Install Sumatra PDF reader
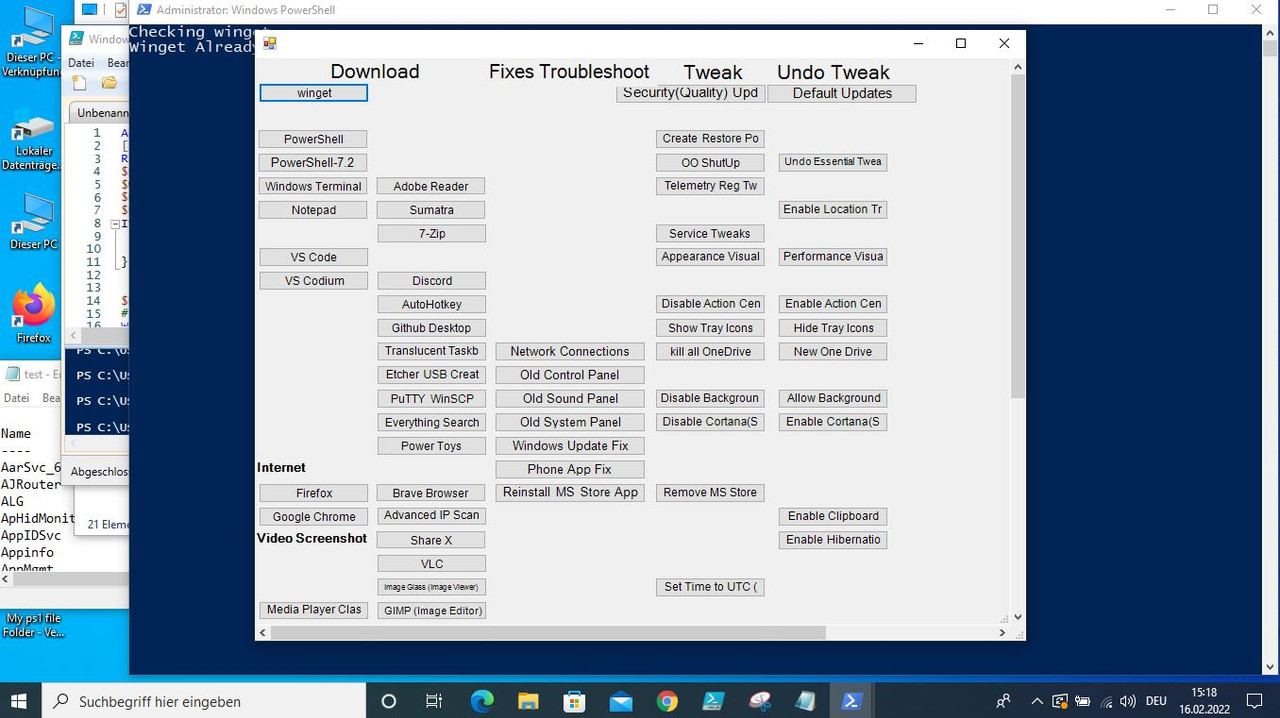 pyautogui.click(x=431, y=210)
